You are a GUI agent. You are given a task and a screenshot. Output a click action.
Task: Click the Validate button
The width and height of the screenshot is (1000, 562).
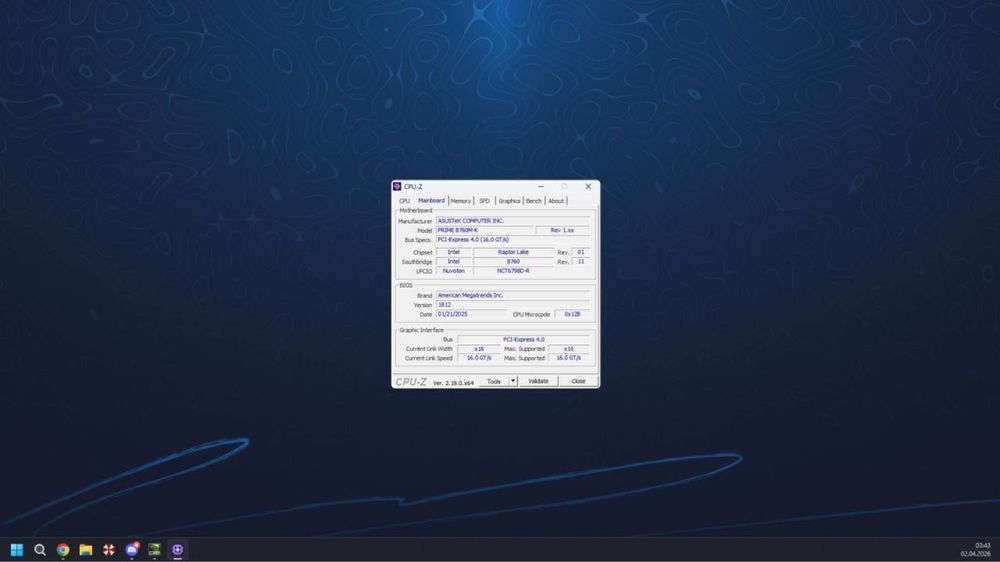(538, 381)
